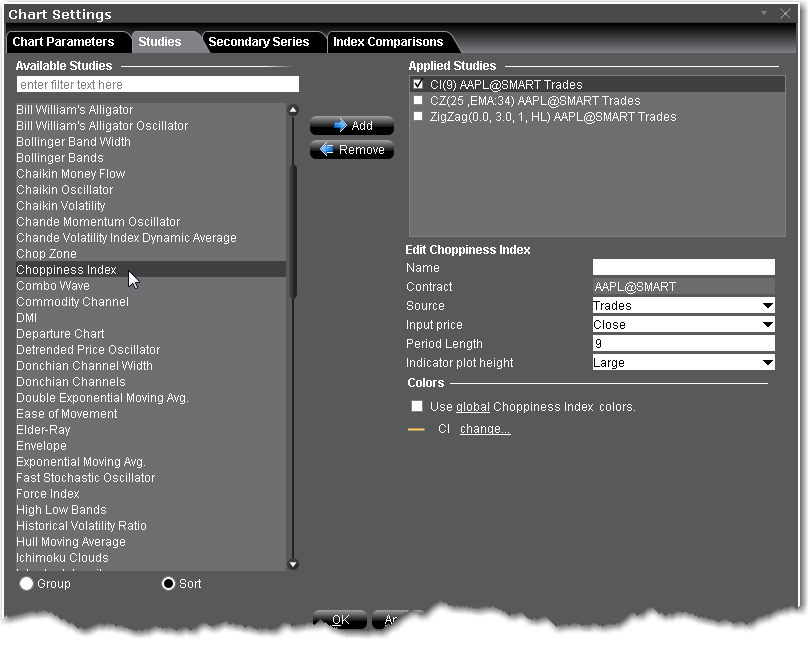The height and width of the screenshot is (646, 808).
Task: Open the Source dropdown
Action: (x=683, y=306)
